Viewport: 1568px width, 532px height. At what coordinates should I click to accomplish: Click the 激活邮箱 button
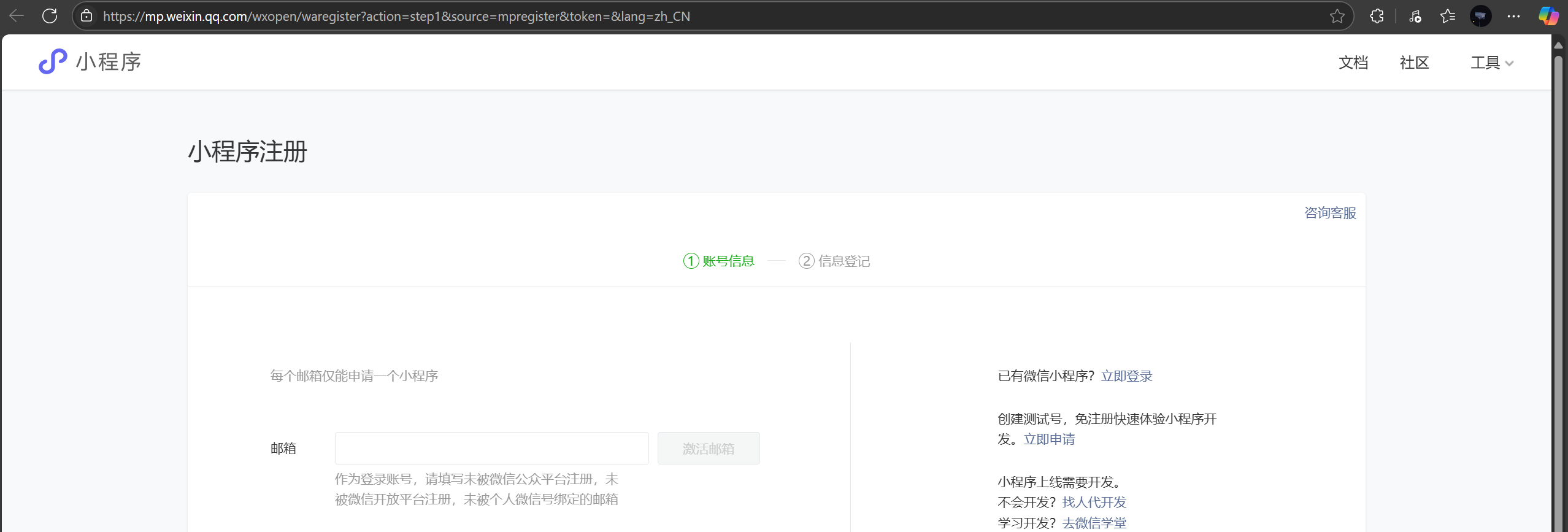tap(708, 449)
